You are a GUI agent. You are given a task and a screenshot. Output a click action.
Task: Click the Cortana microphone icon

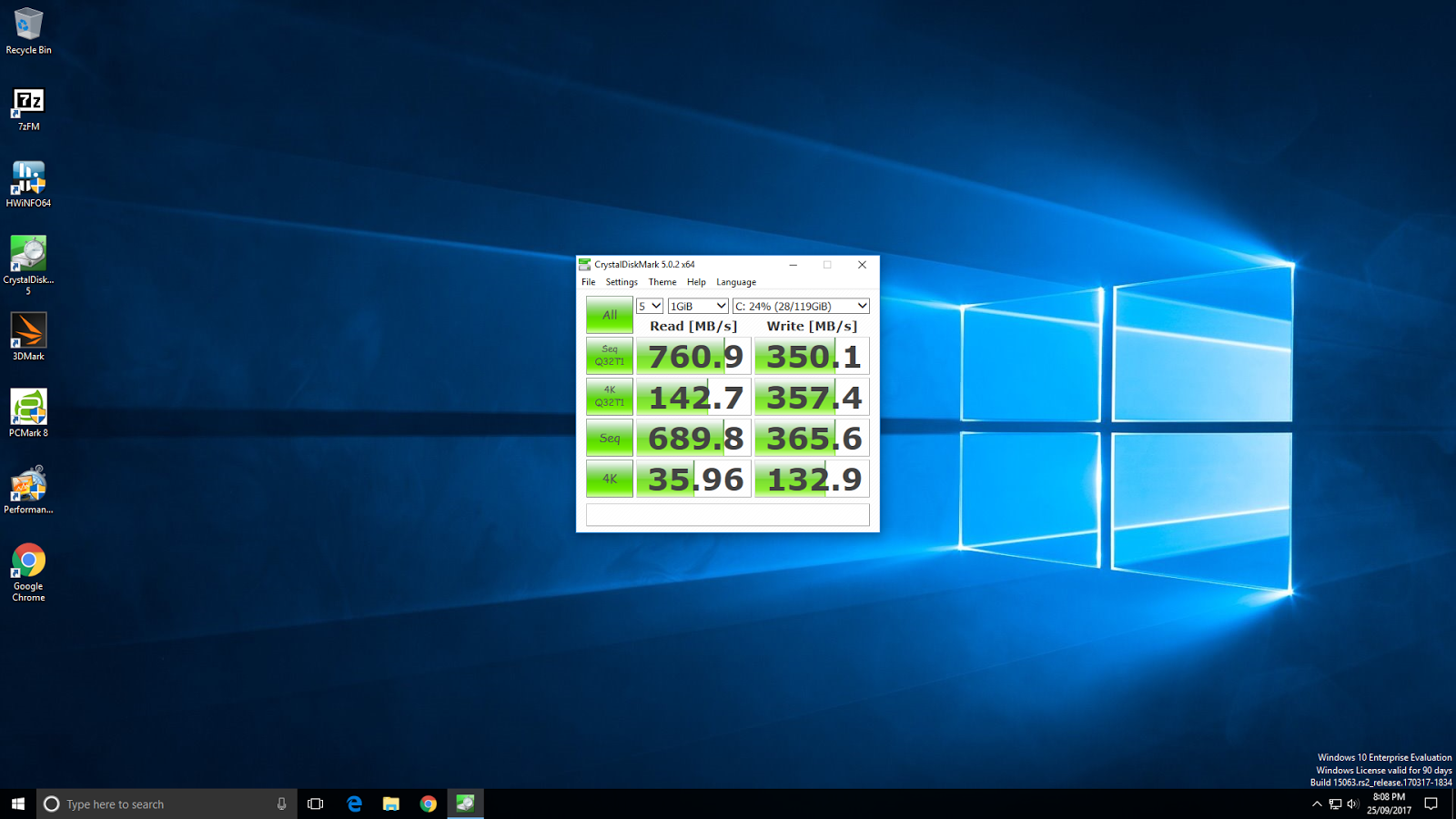point(281,804)
